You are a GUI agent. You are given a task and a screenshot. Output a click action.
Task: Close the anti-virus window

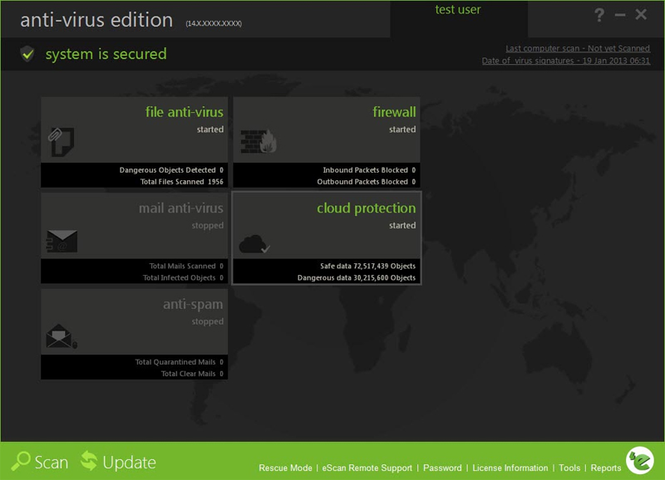point(641,14)
